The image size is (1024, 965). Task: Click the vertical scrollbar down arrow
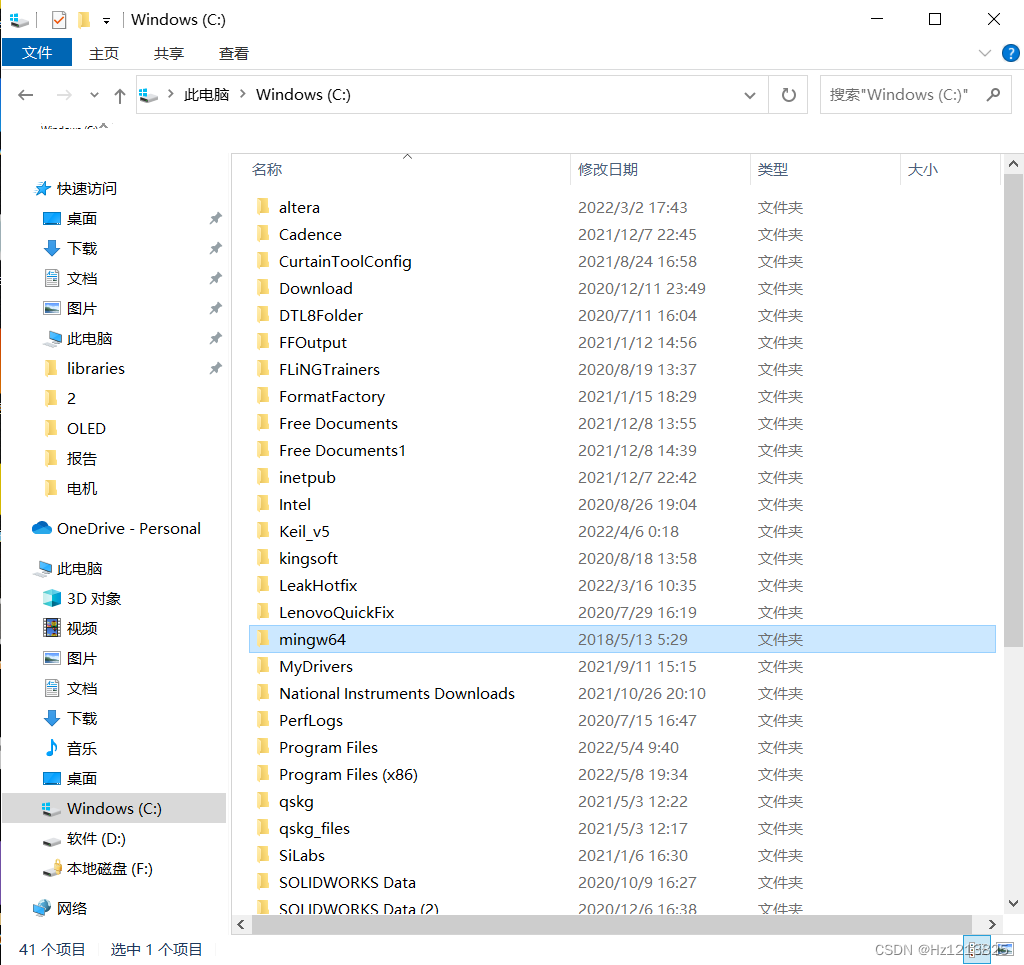(1013, 904)
